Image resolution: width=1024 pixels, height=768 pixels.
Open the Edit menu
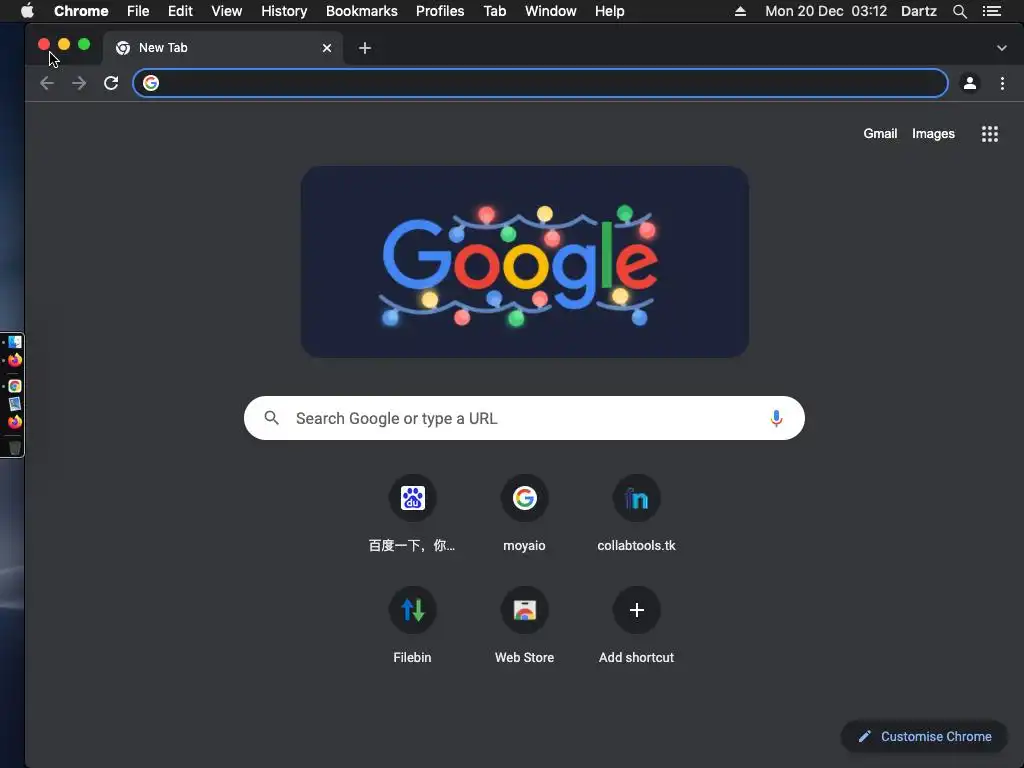tap(180, 11)
